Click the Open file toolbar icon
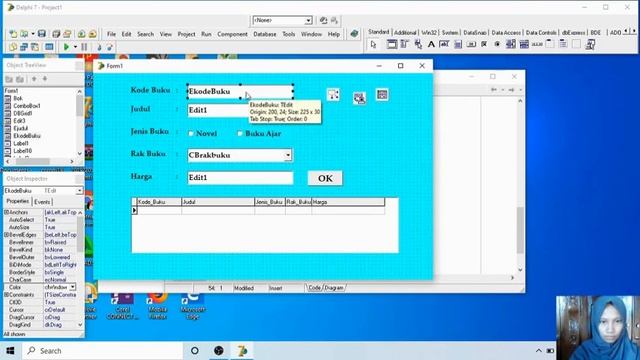640x360 pixels. click(24, 34)
